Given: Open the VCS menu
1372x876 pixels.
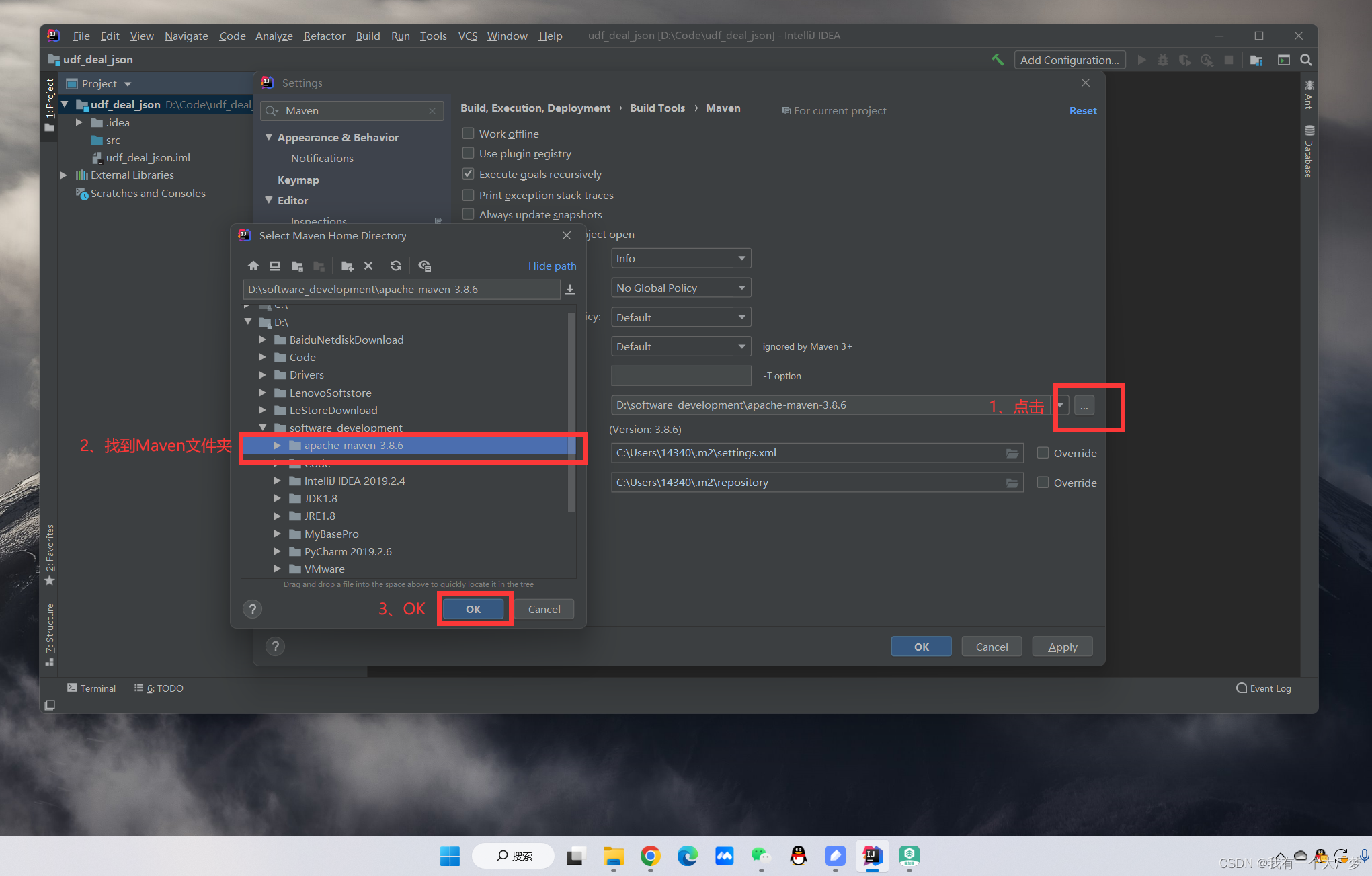Looking at the screenshot, I should [x=468, y=36].
